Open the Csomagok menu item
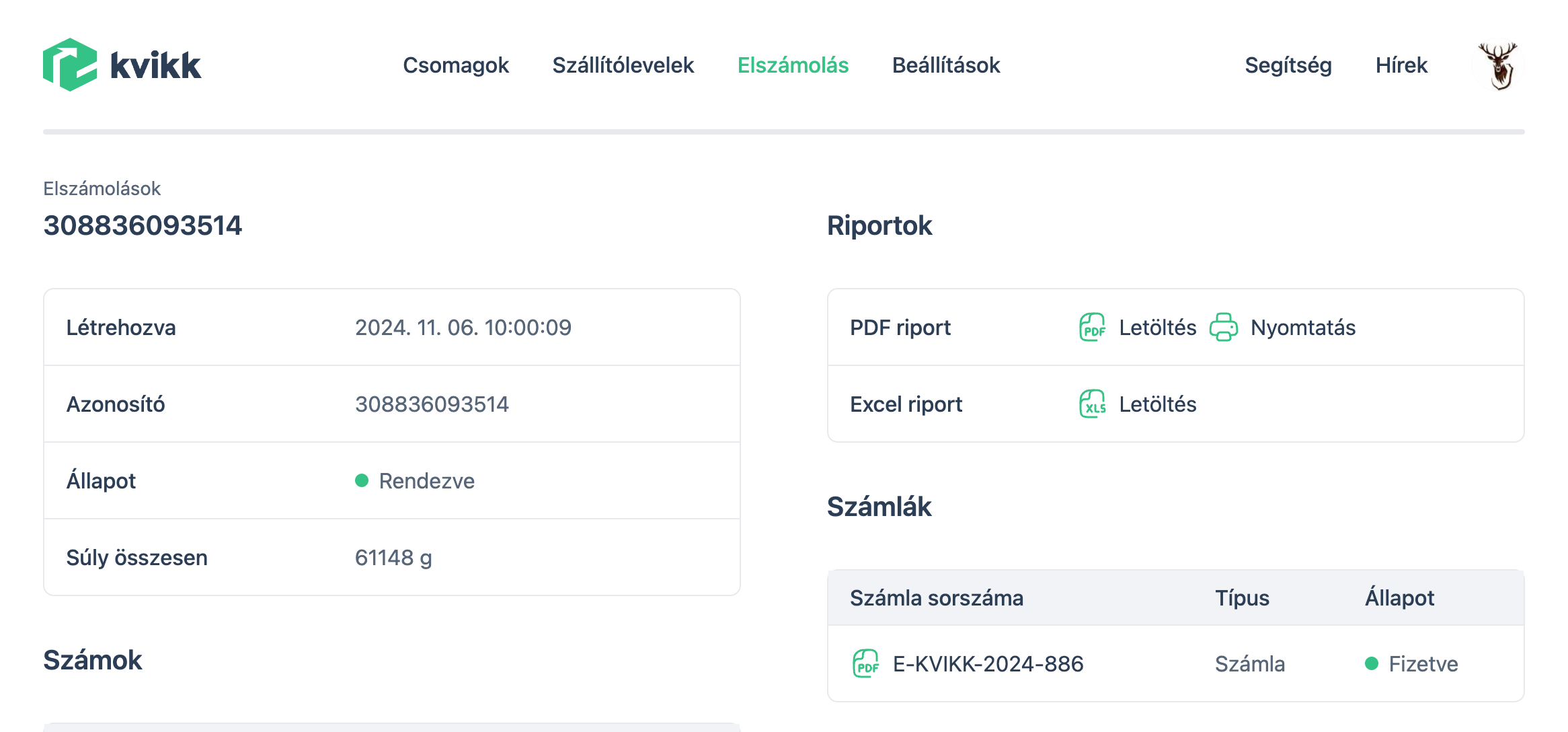The height and width of the screenshot is (732, 1568). [x=456, y=65]
